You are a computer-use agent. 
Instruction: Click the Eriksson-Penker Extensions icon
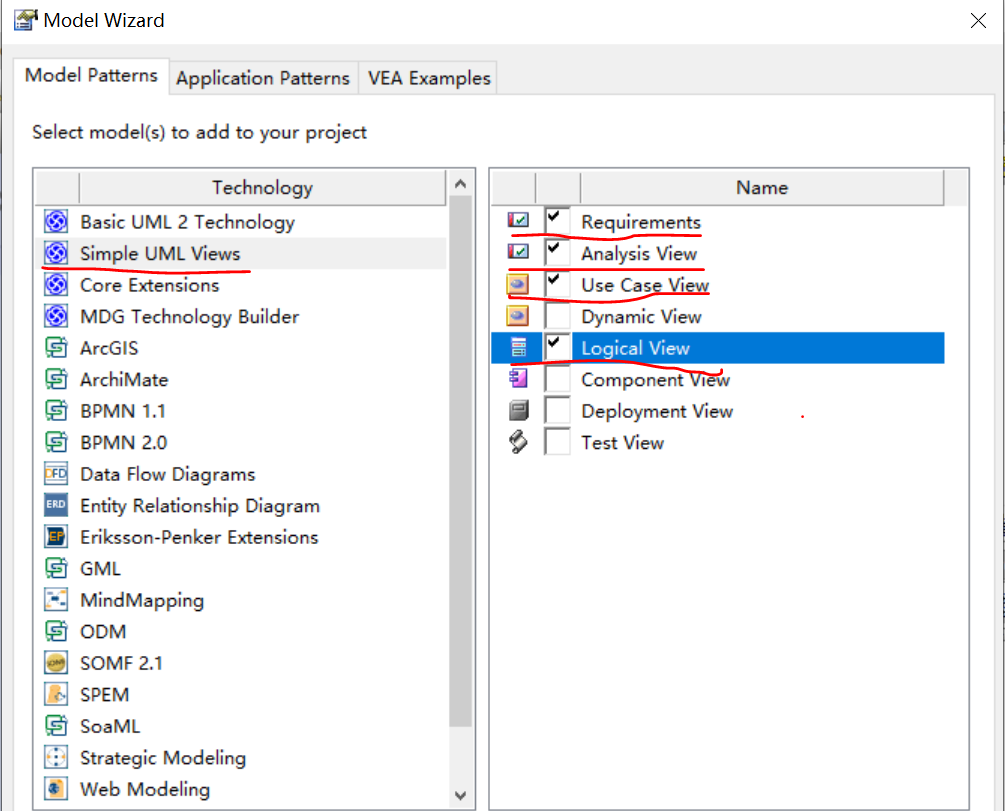click(56, 537)
